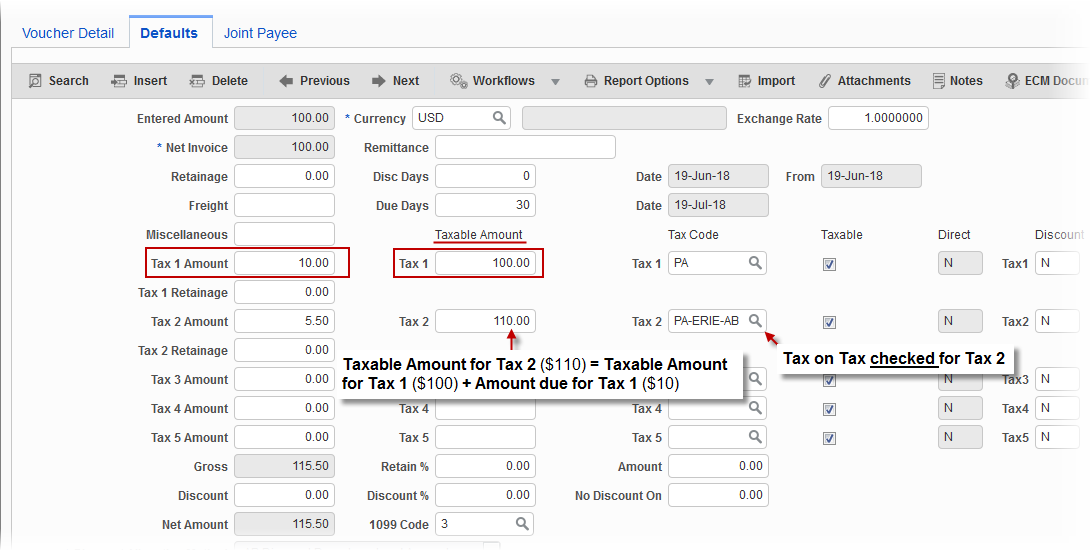Open the Voucher Detail tab
Viewport: 1091px width, 551px height.
coord(68,33)
